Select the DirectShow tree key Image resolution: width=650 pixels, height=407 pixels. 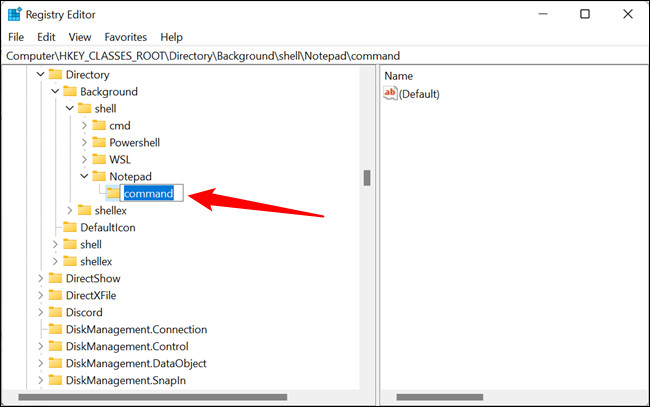pyautogui.click(x=93, y=279)
